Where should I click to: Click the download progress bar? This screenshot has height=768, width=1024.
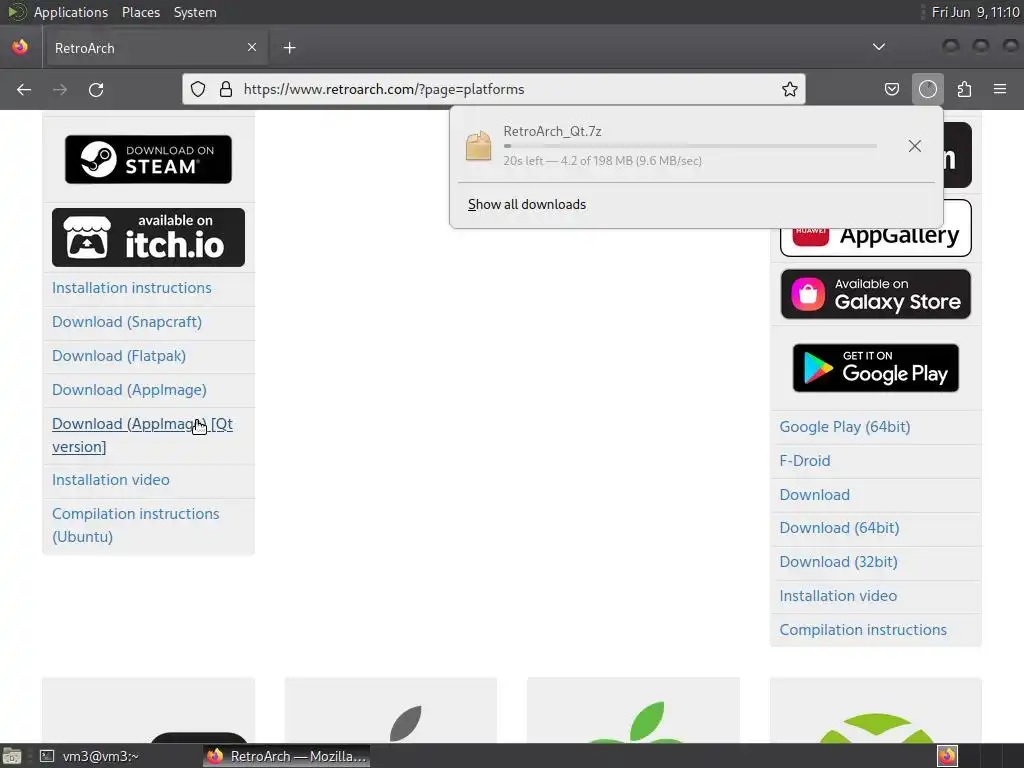click(690, 146)
